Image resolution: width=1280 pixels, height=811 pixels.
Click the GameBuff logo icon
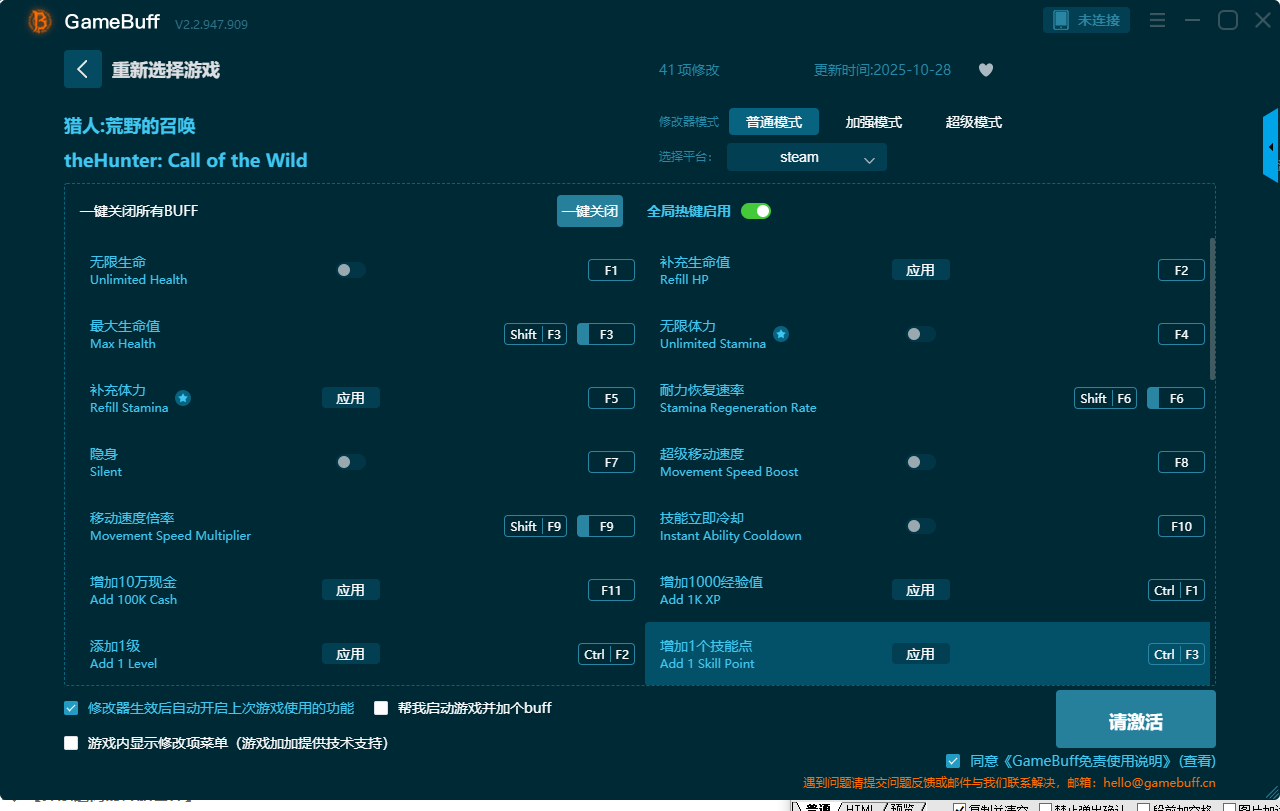tap(40, 21)
